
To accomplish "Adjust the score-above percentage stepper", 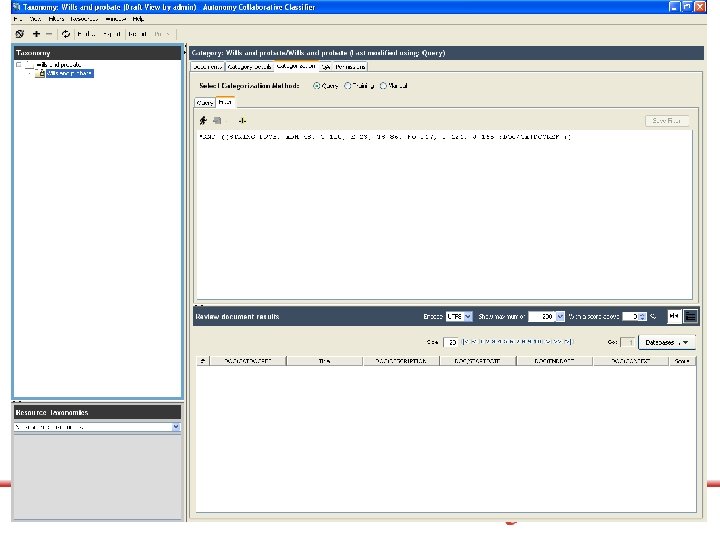I will tap(642, 316).
